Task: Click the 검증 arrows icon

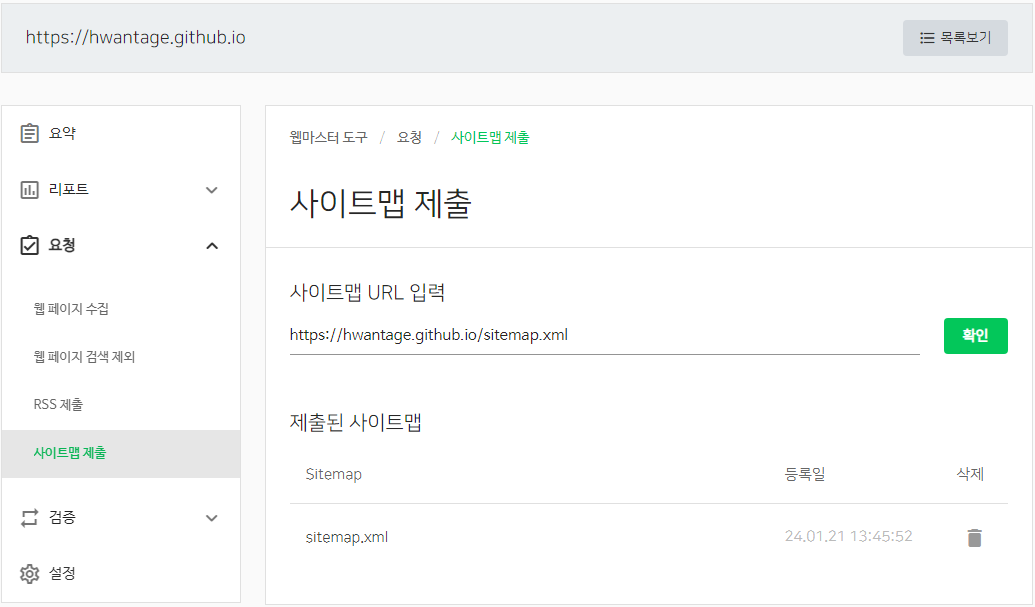Action: pyautogui.click(x=30, y=518)
